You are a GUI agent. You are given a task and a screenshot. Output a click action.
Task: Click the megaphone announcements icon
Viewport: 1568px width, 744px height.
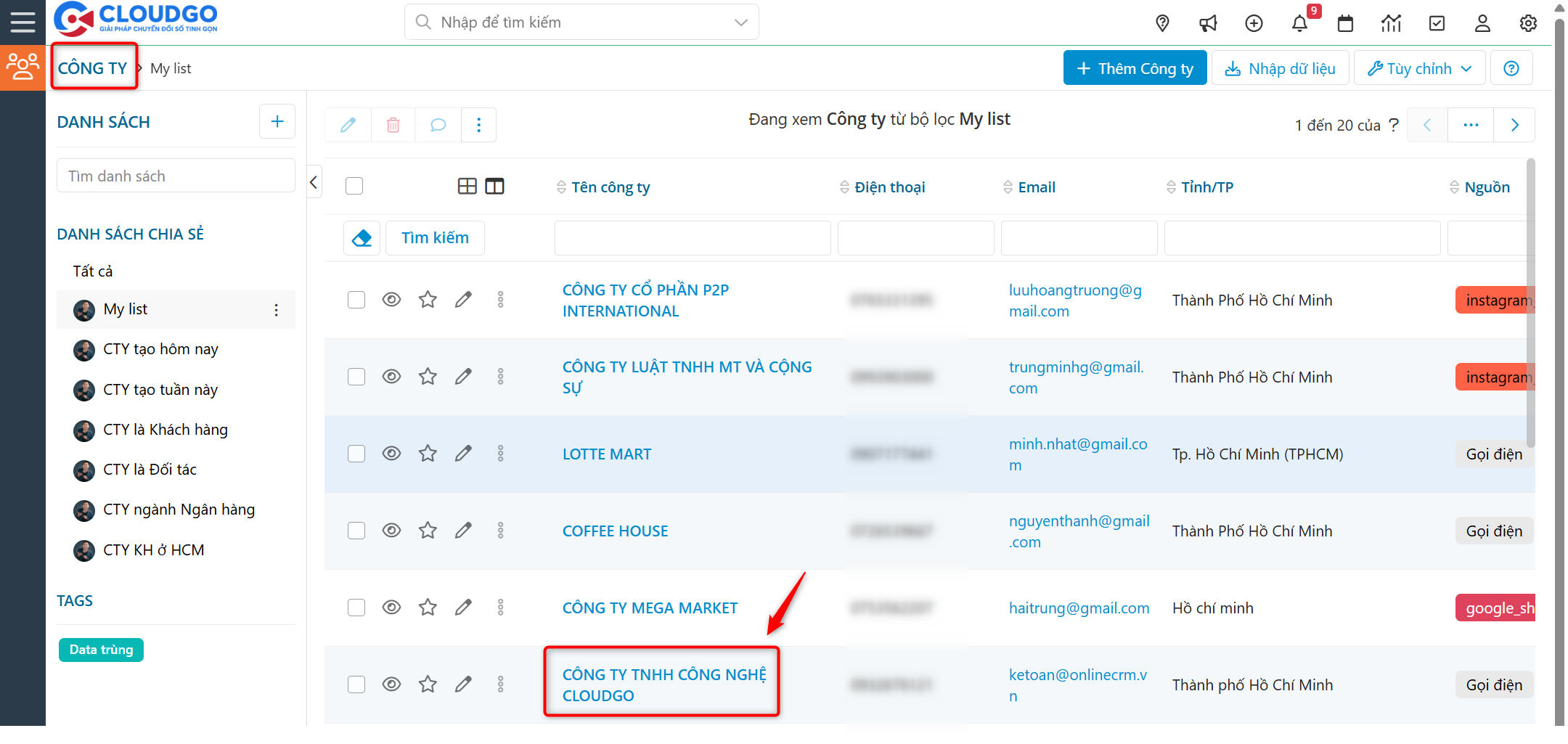[x=1208, y=24]
